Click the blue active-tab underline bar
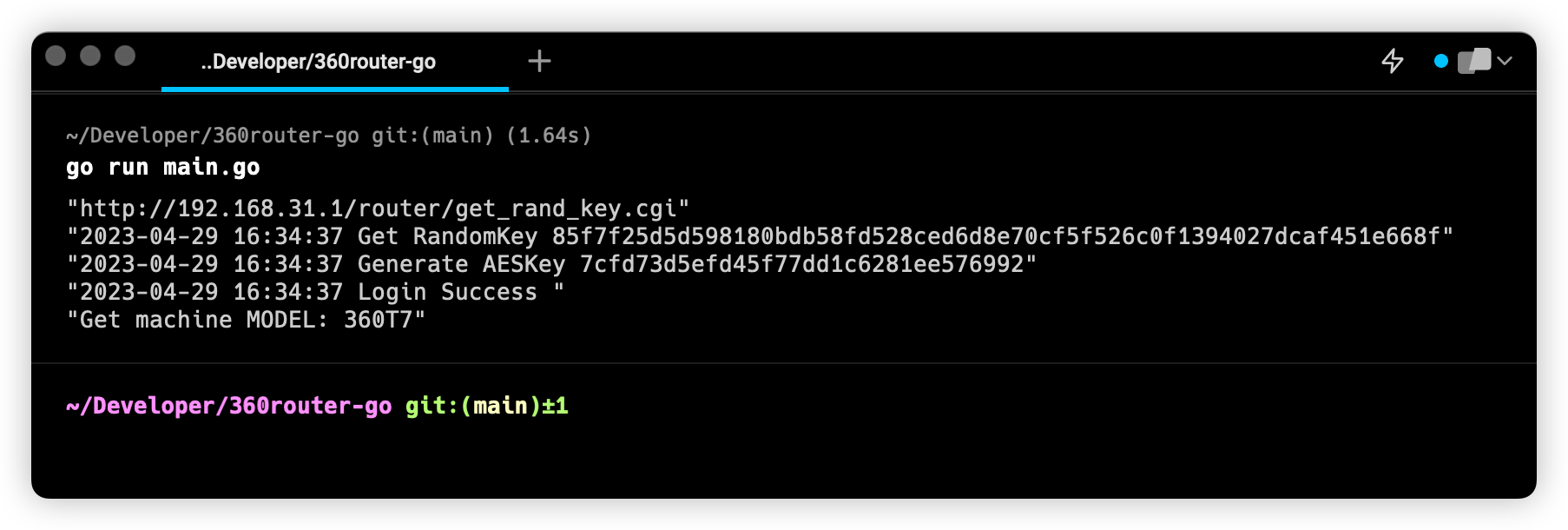Image resolution: width=1568 pixels, height=530 pixels. (335, 87)
